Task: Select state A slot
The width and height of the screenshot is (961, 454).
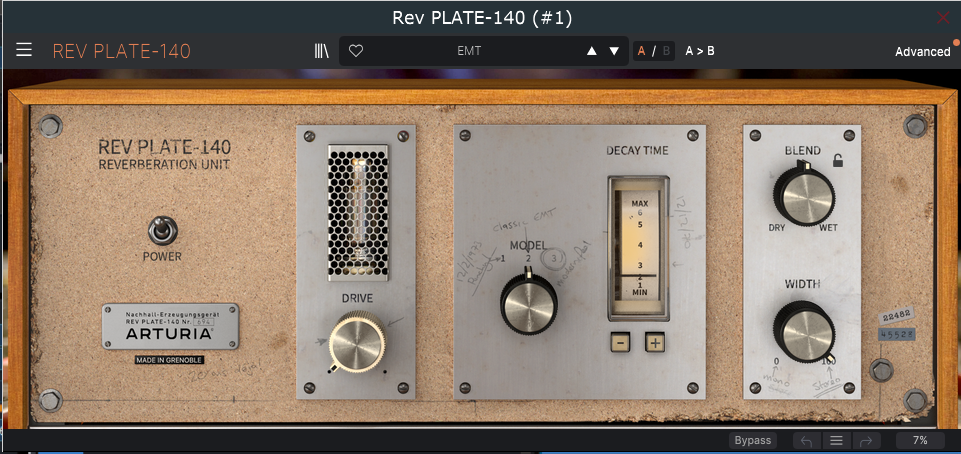Action: 642,51
